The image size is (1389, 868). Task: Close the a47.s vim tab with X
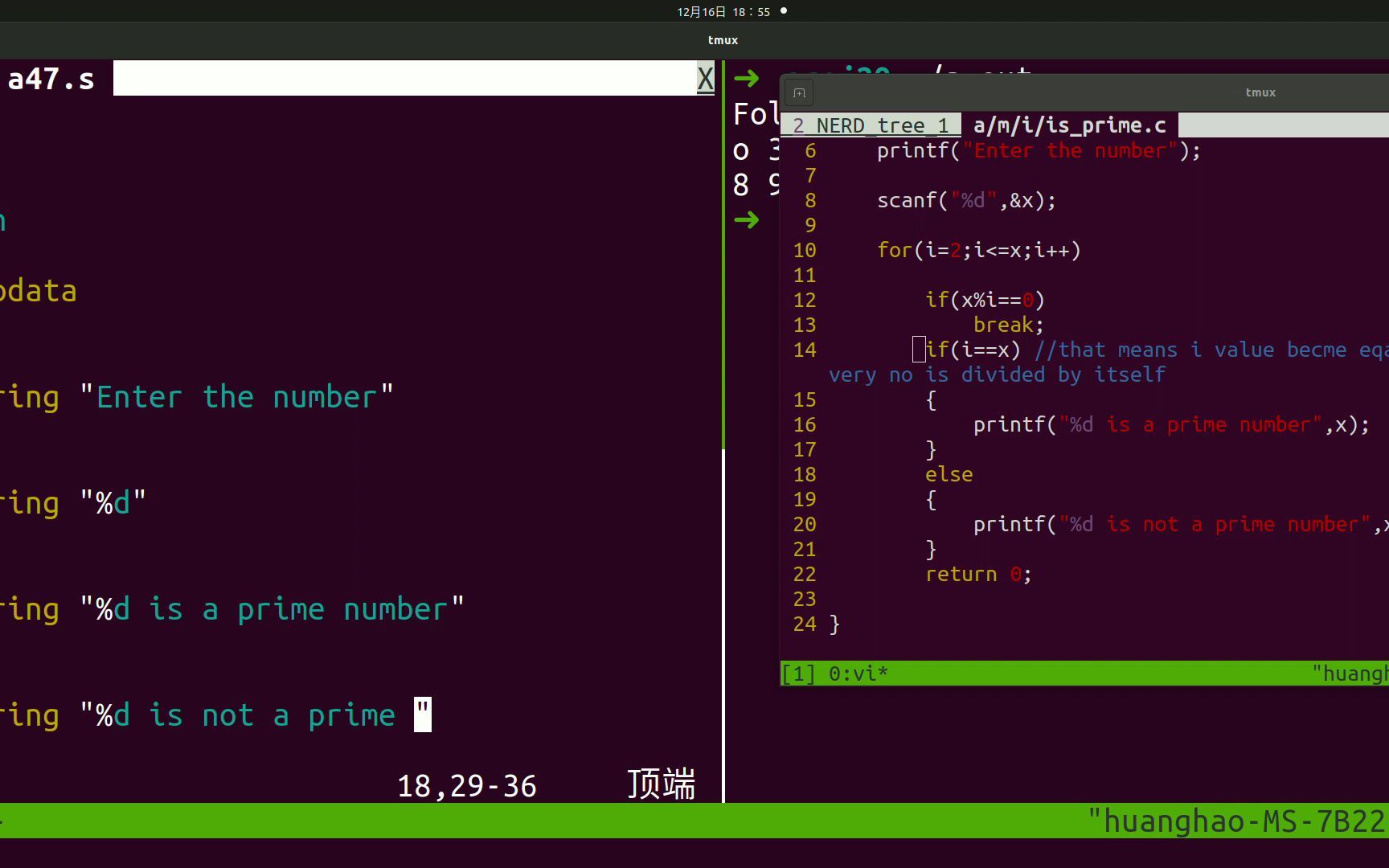point(705,79)
